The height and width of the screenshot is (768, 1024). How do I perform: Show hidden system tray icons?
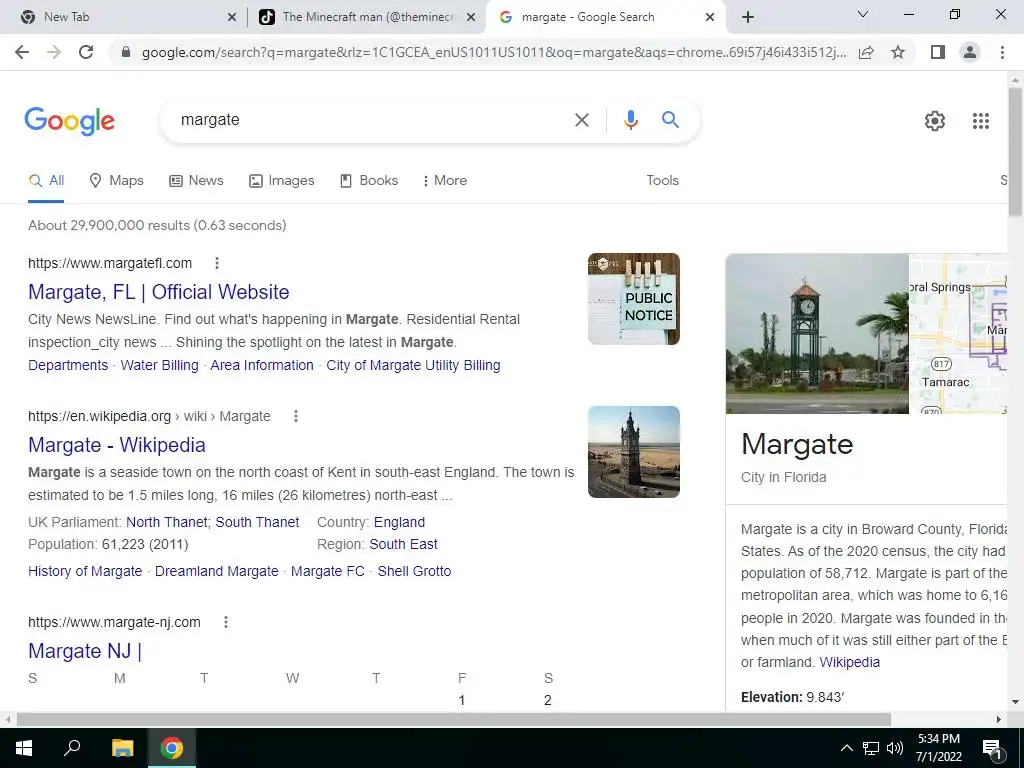click(x=846, y=748)
